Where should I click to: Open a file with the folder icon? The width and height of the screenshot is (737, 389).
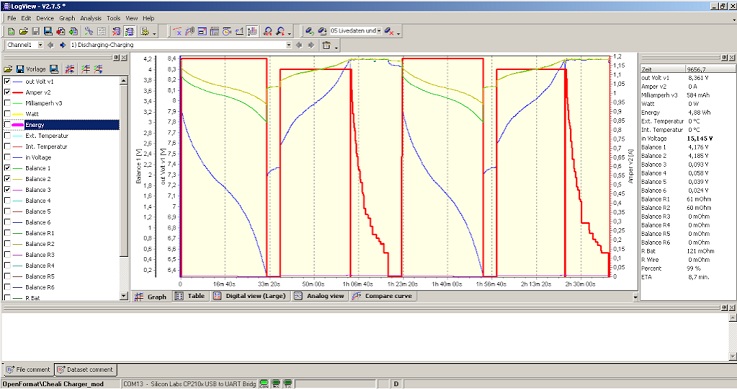pos(23,31)
